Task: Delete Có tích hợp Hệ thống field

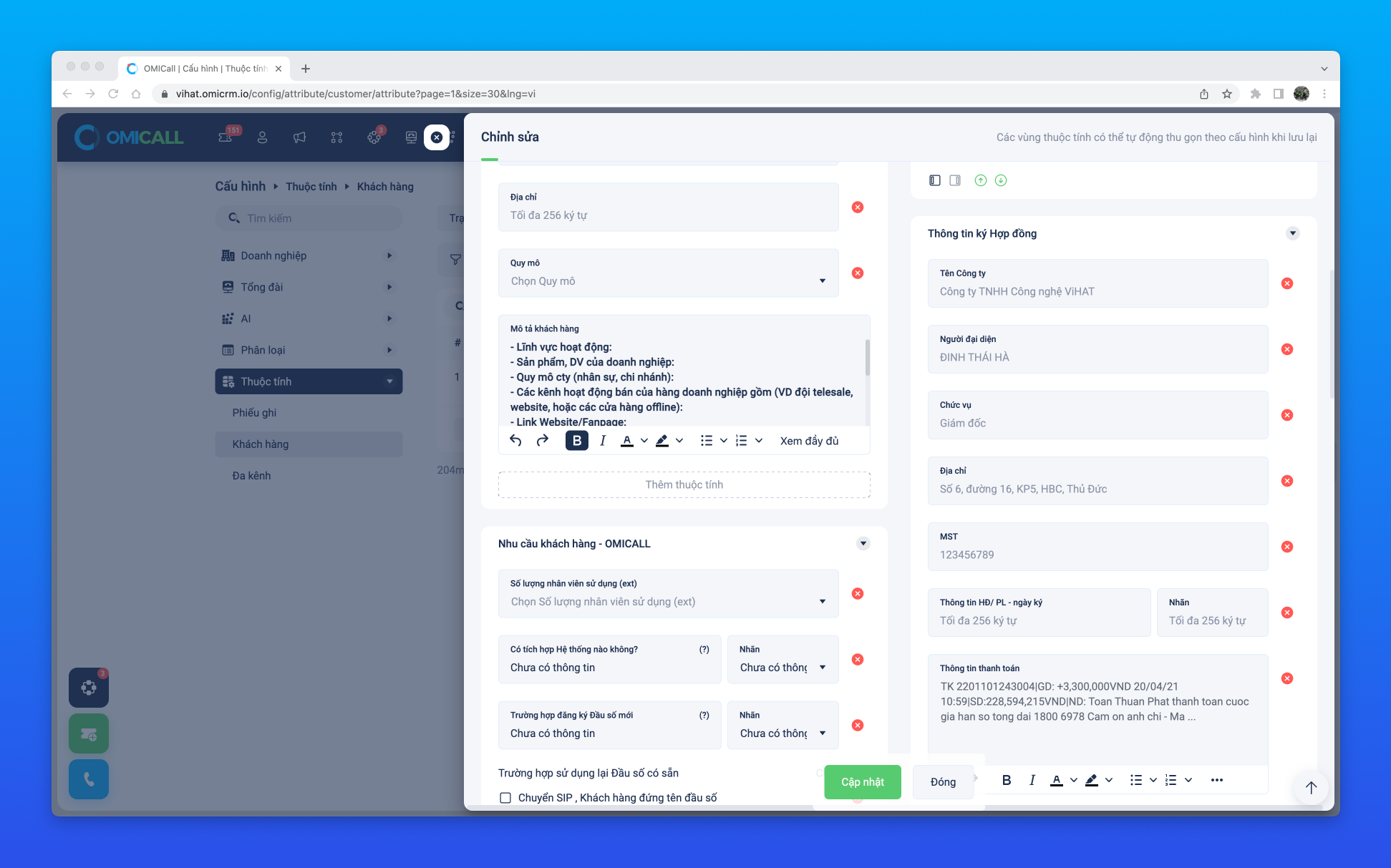Action: (858, 660)
